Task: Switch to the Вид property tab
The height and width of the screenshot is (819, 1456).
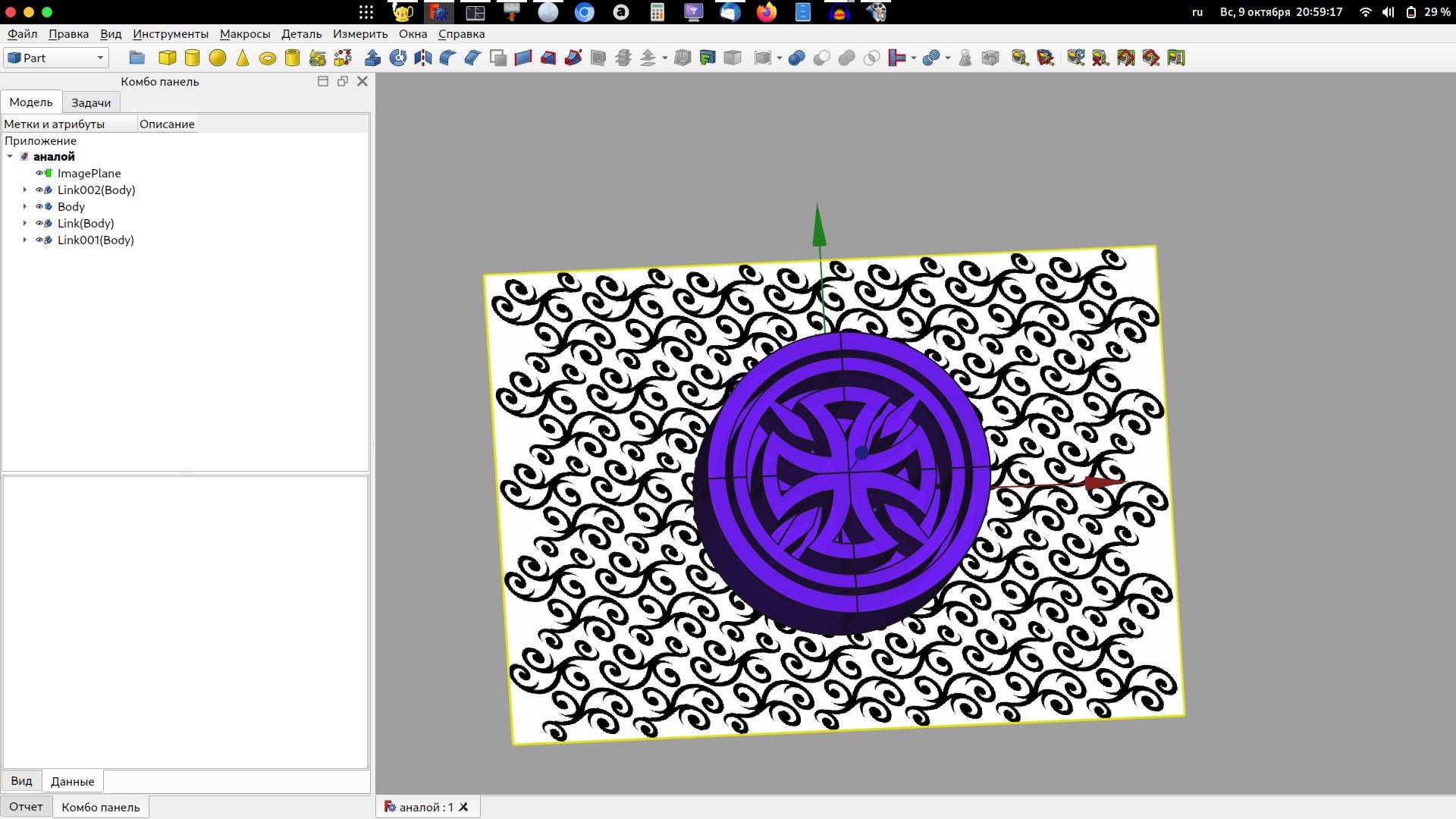Action: pyautogui.click(x=21, y=780)
